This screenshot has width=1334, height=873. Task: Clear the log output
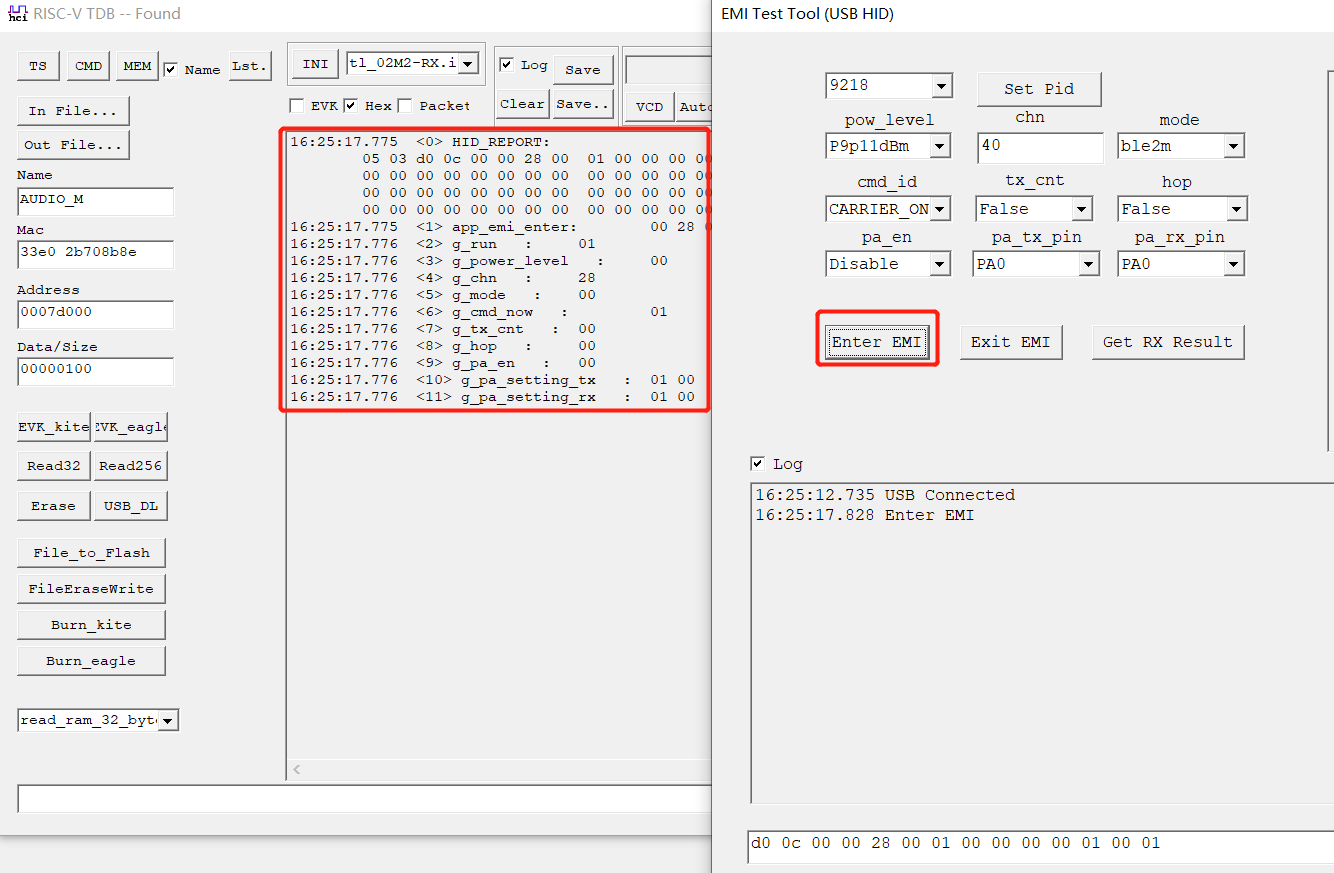pyautogui.click(x=521, y=103)
